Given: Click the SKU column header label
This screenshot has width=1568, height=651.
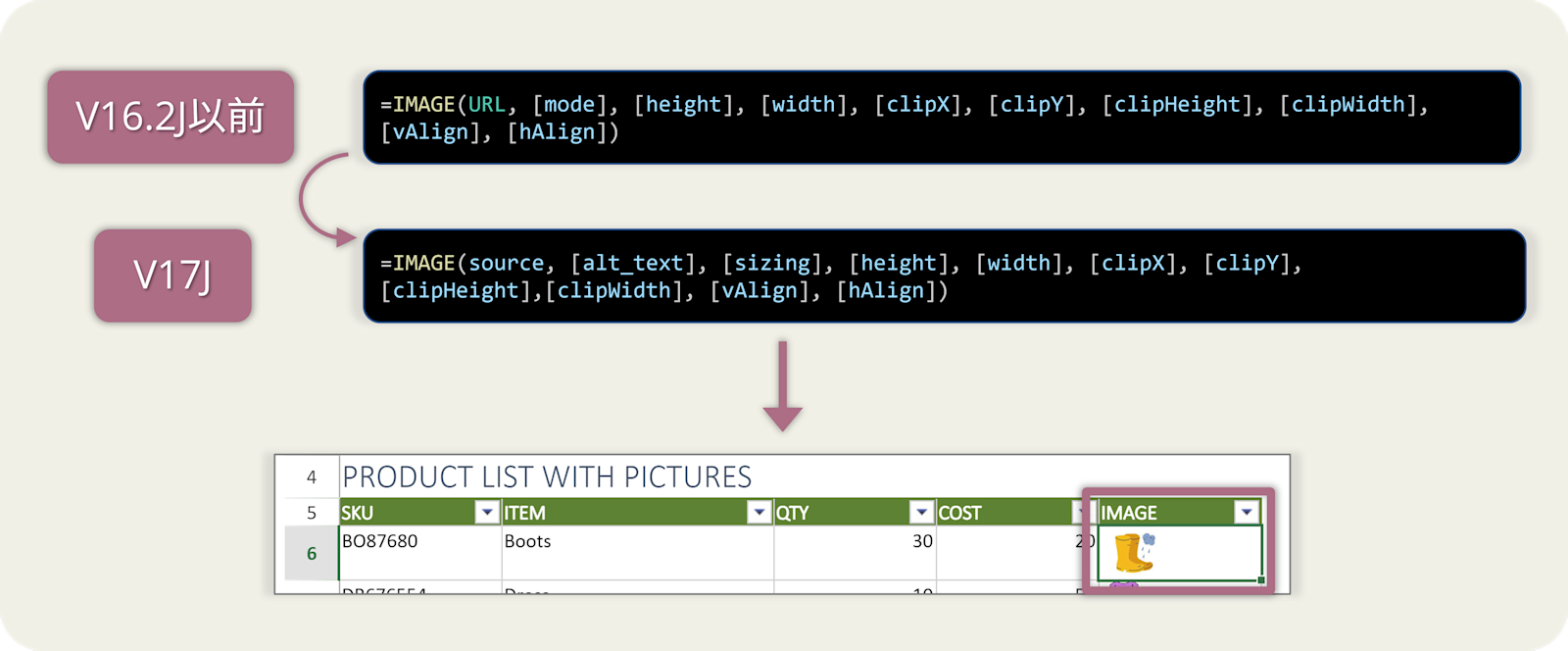Looking at the screenshot, I should [x=357, y=513].
